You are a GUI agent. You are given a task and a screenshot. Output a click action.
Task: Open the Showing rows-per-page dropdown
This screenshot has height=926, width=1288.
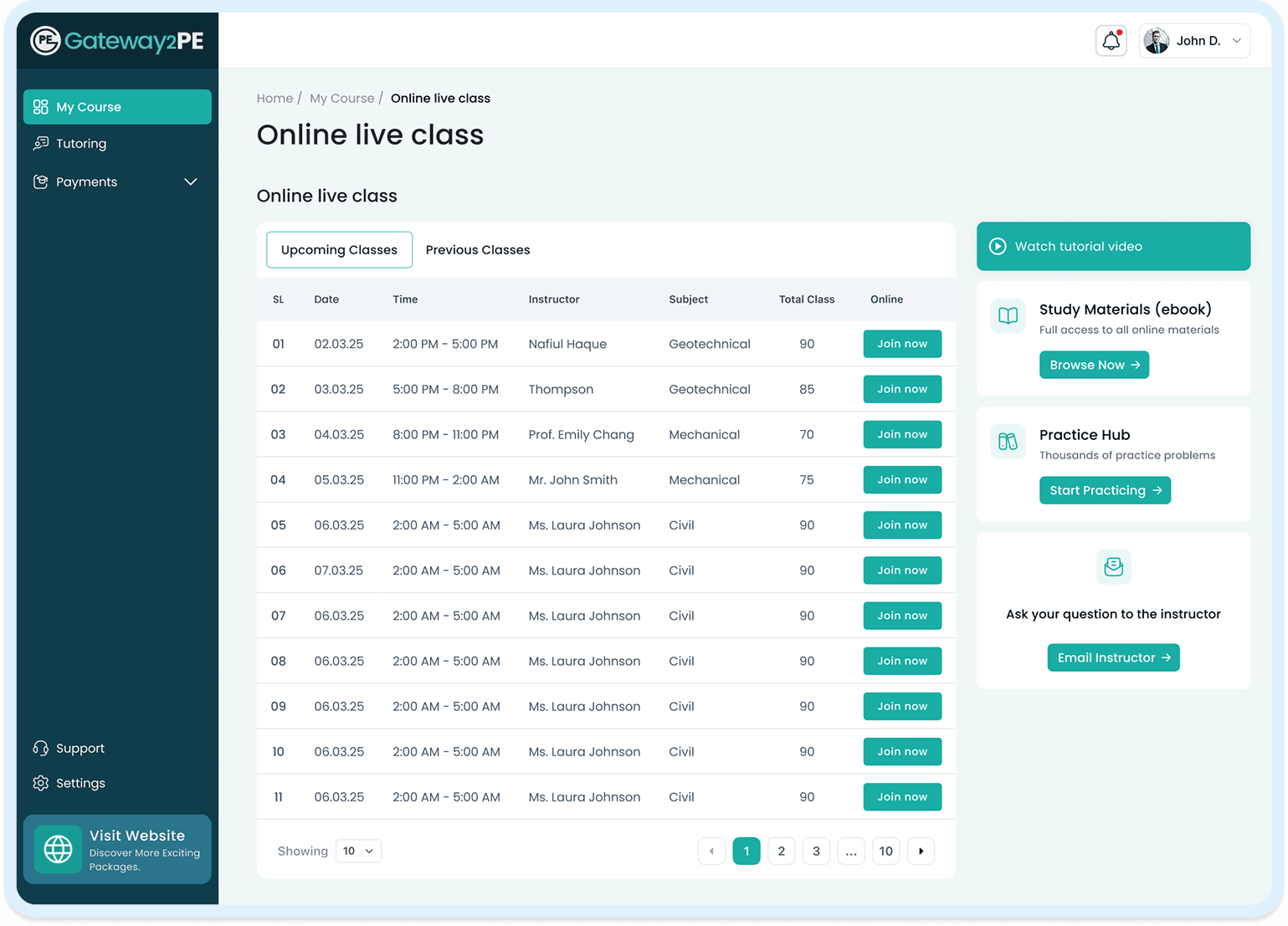pos(358,851)
